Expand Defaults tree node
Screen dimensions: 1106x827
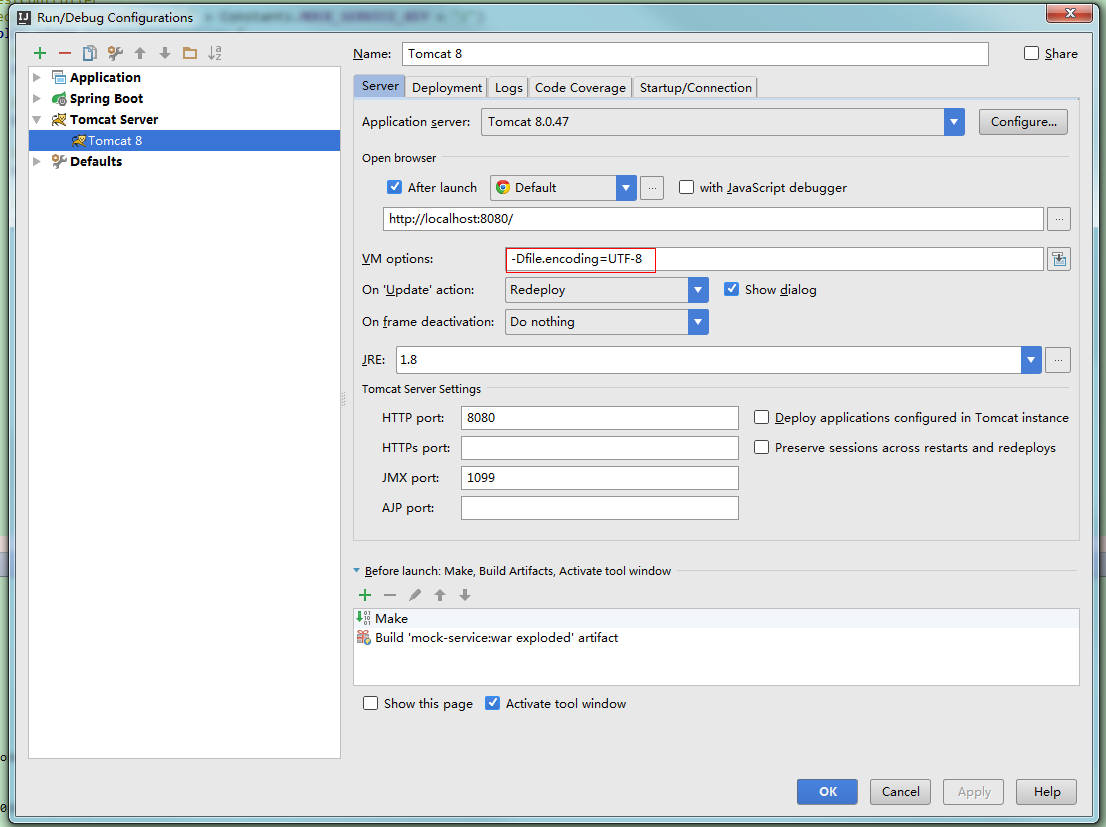point(37,162)
